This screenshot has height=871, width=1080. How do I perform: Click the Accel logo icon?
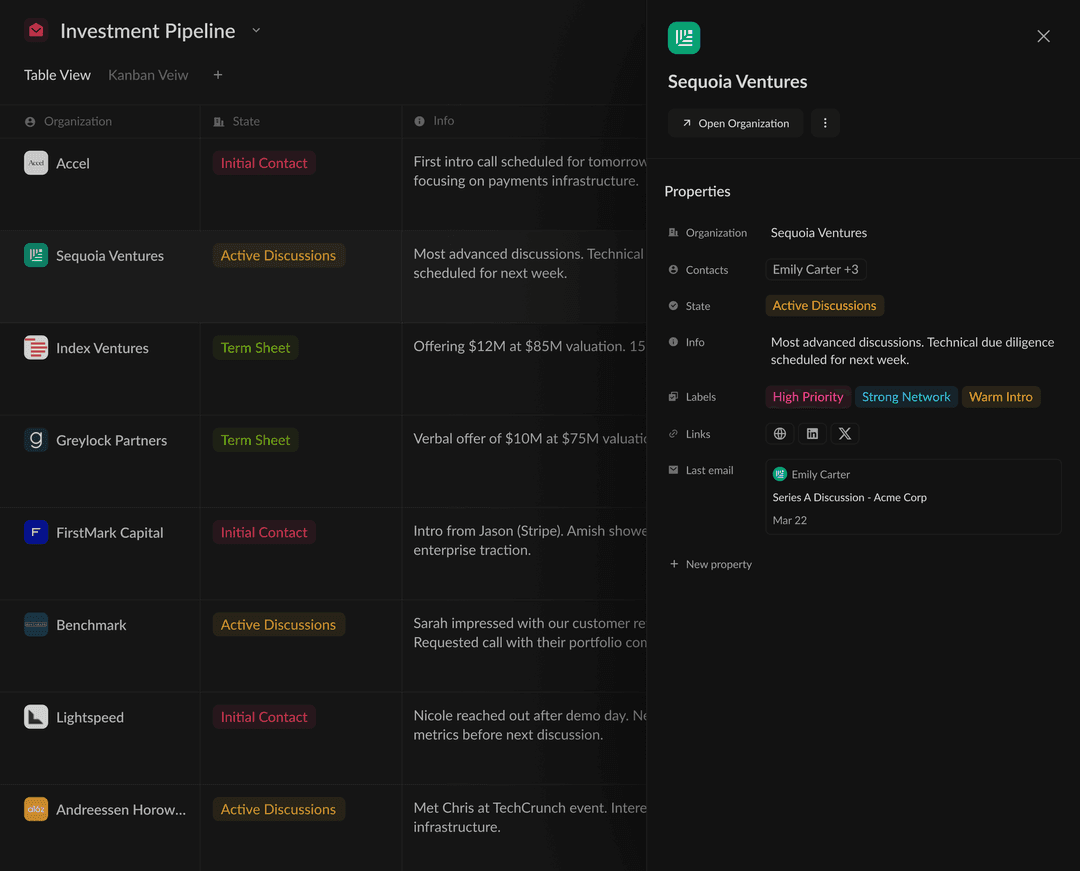pos(36,163)
